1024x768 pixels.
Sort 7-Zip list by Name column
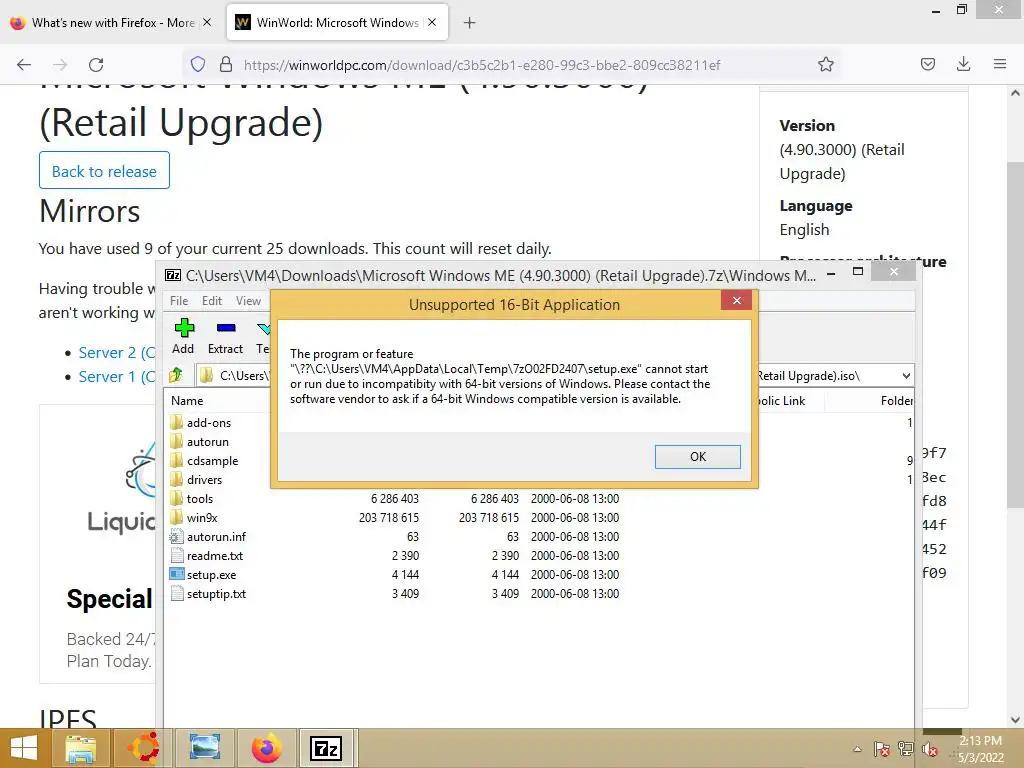[x=187, y=400]
